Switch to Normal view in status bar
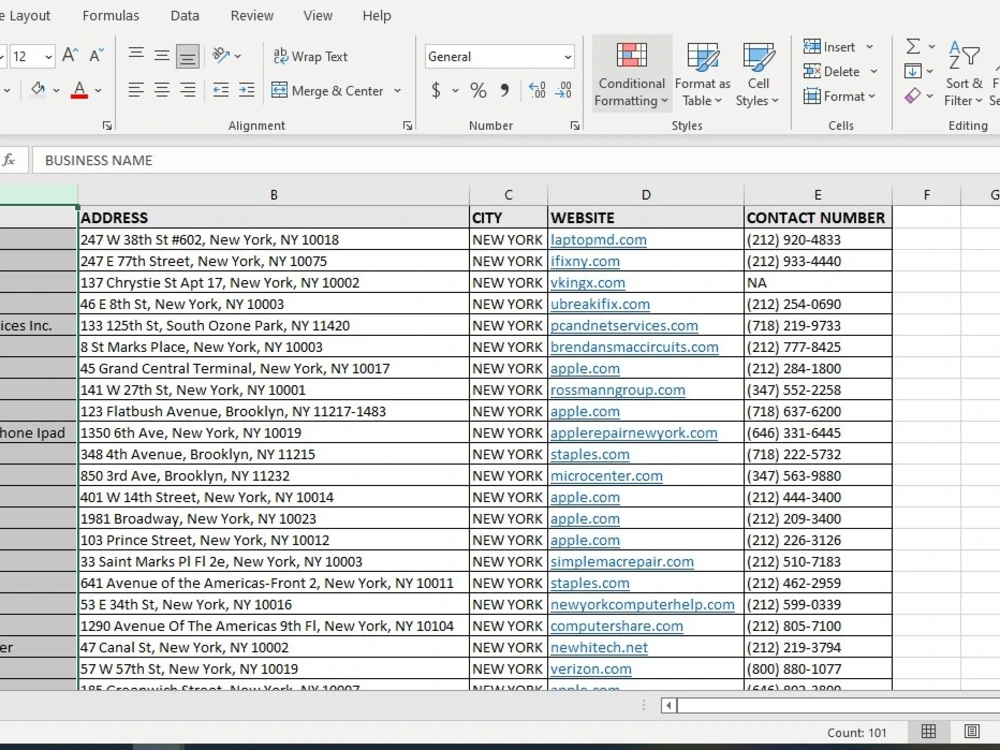Viewport: 1000px width, 750px height. coord(929,732)
